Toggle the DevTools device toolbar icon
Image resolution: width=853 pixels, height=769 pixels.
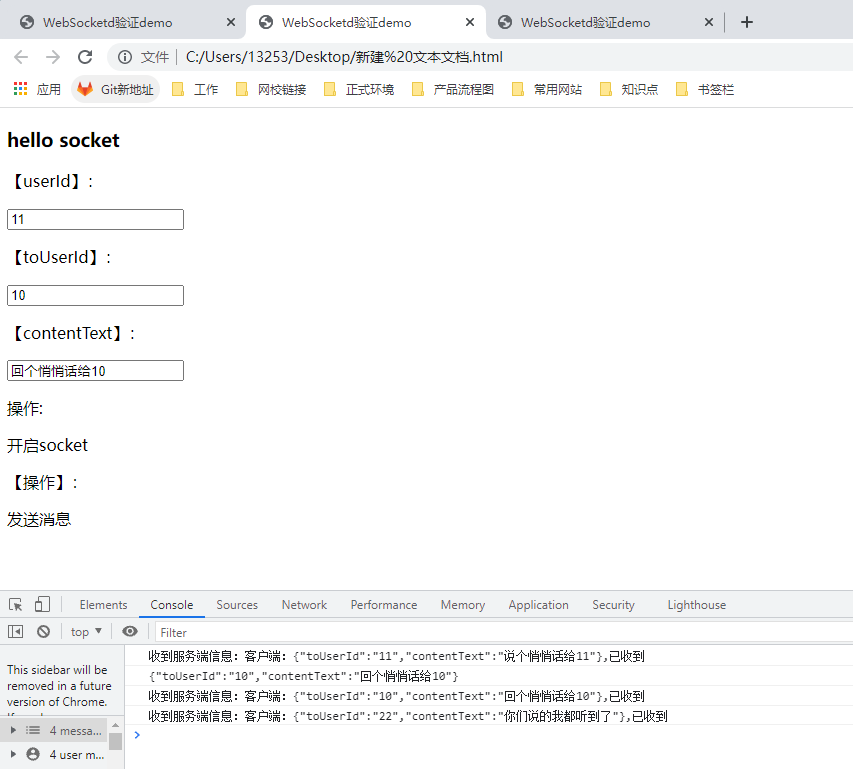(42, 605)
